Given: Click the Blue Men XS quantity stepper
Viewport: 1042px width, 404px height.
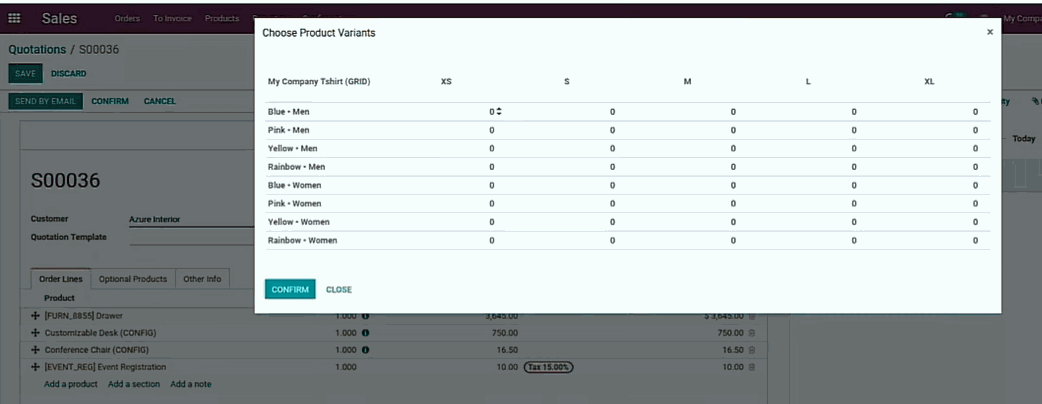Looking at the screenshot, I should 498,112.
